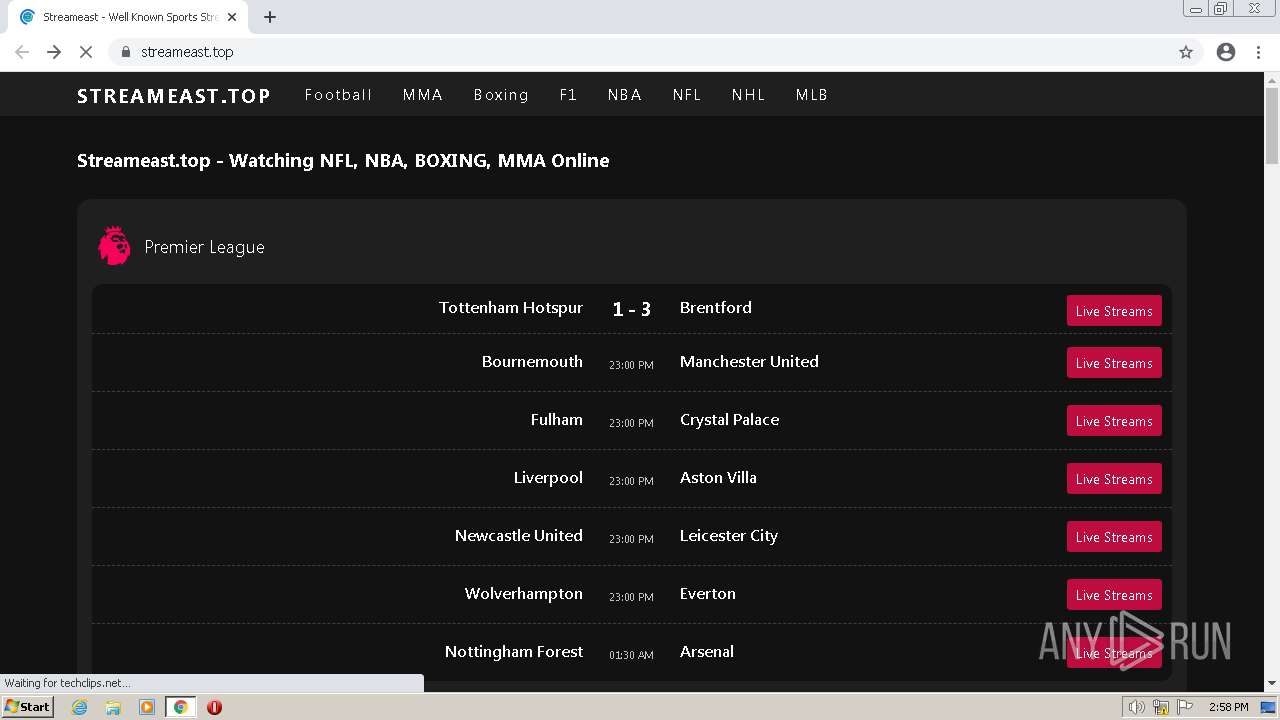The width and height of the screenshot is (1280, 720).
Task: Open the NBA menu item
Action: point(625,95)
